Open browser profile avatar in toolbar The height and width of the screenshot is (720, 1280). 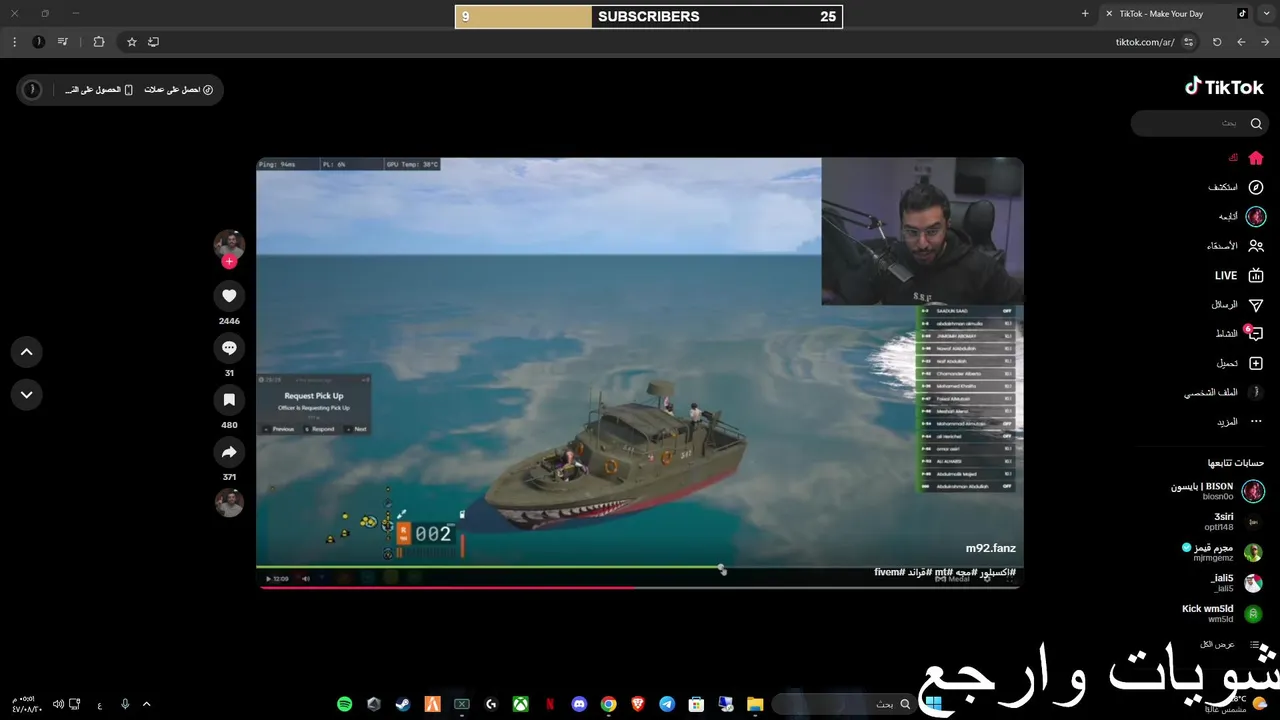pyautogui.click(x=38, y=42)
